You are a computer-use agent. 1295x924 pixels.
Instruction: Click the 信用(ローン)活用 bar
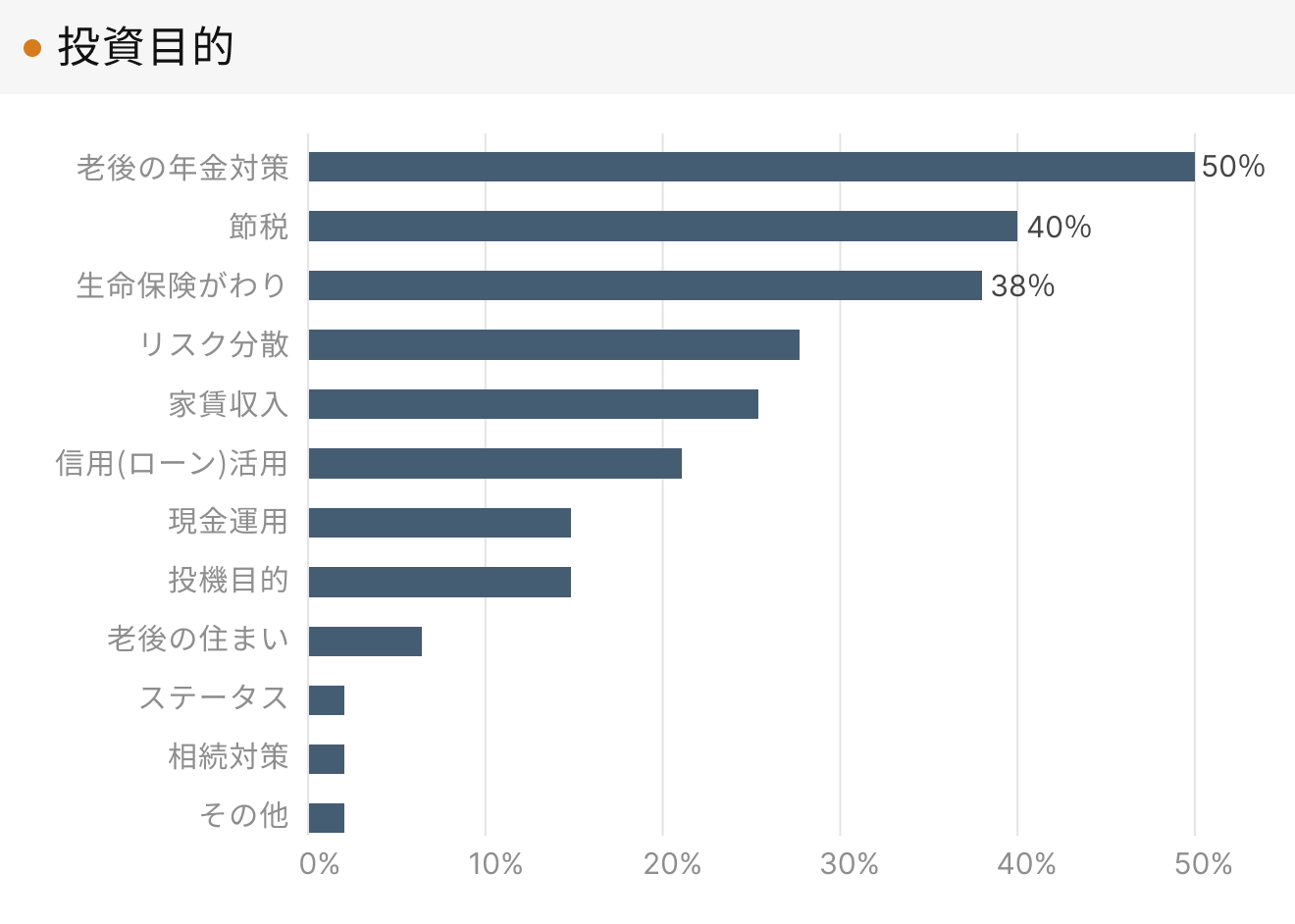pos(495,463)
